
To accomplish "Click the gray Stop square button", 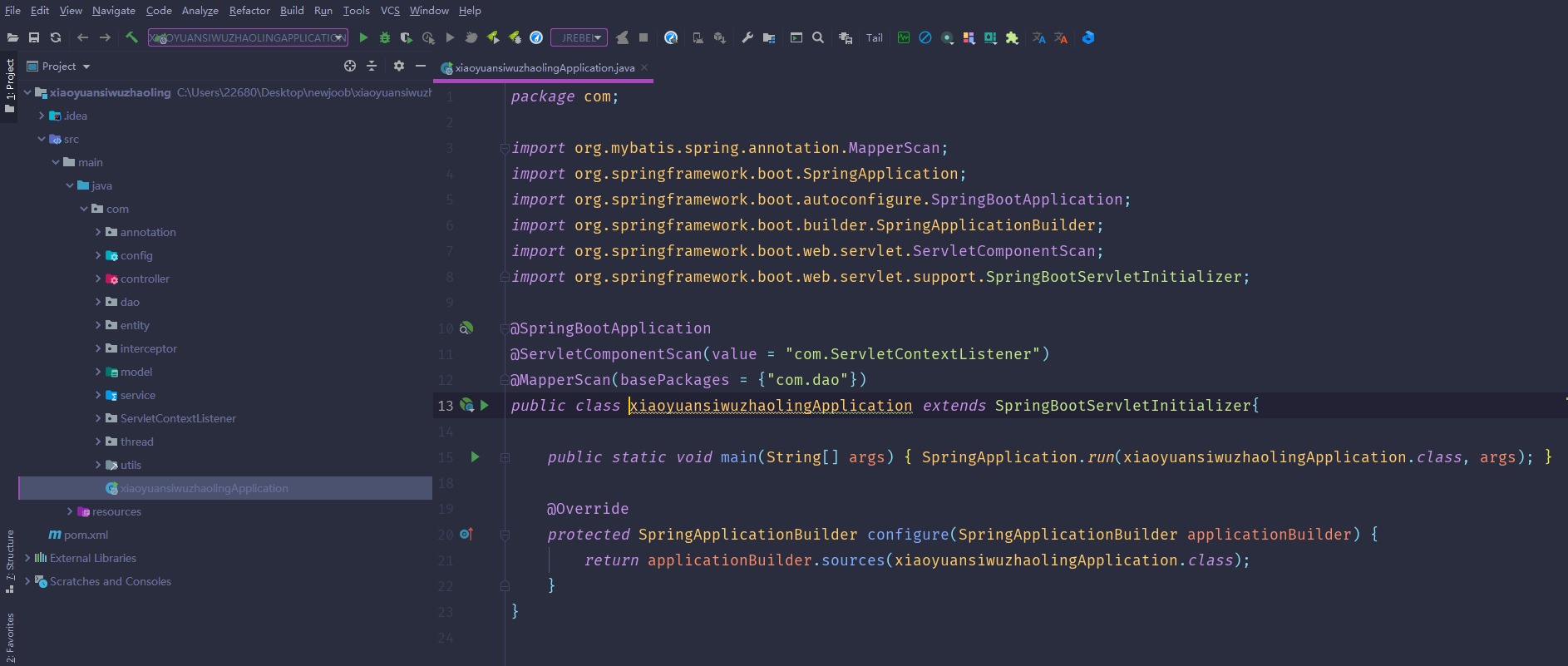I will point(643,37).
